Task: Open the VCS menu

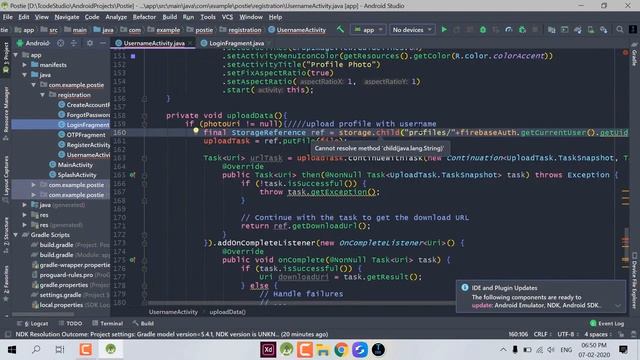Action: (227, 17)
